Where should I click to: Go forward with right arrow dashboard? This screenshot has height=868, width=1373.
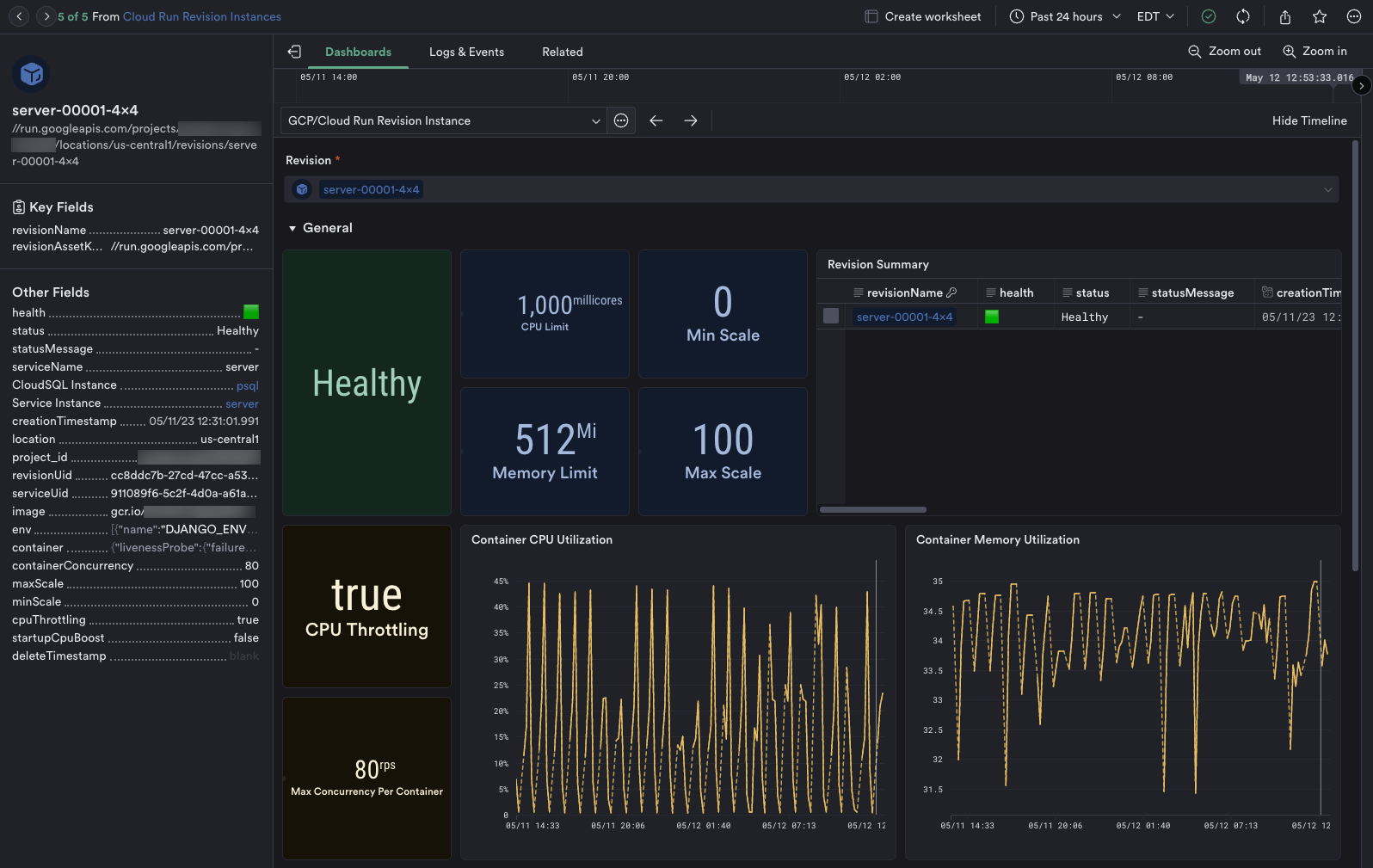click(691, 120)
